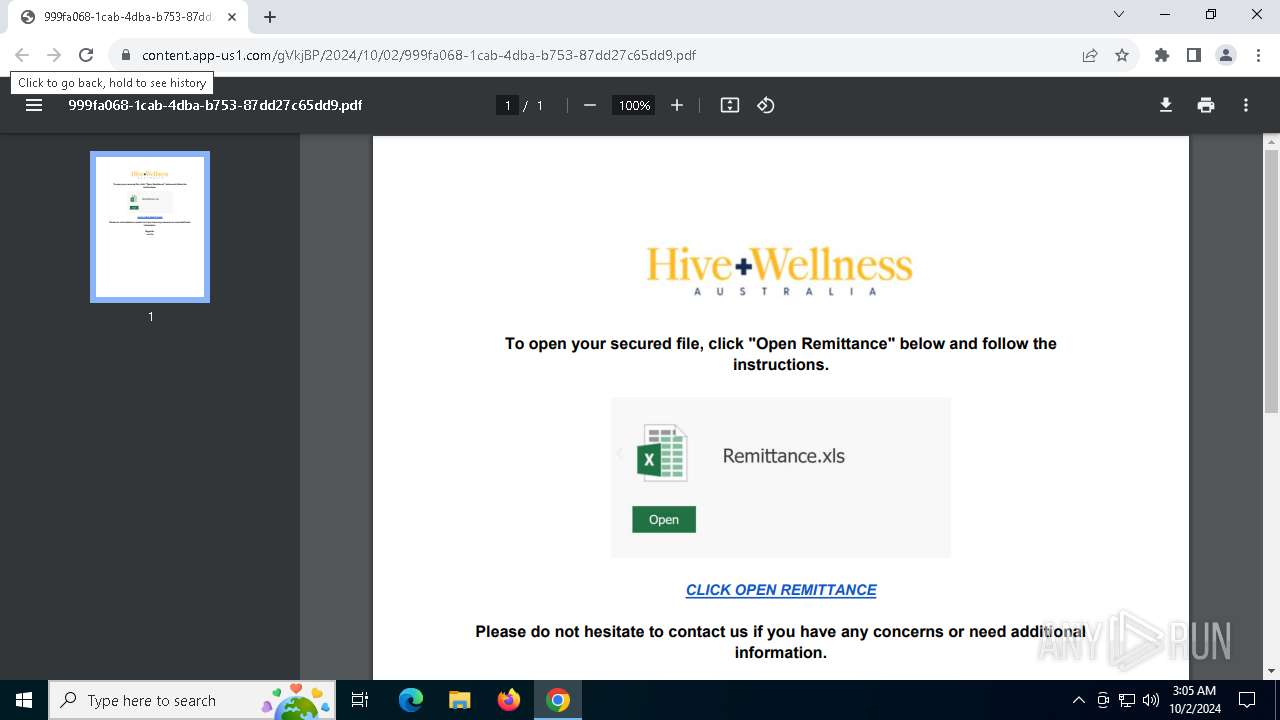1280x720 pixels.
Task: Share this page icon in address bar
Action: click(x=1090, y=55)
